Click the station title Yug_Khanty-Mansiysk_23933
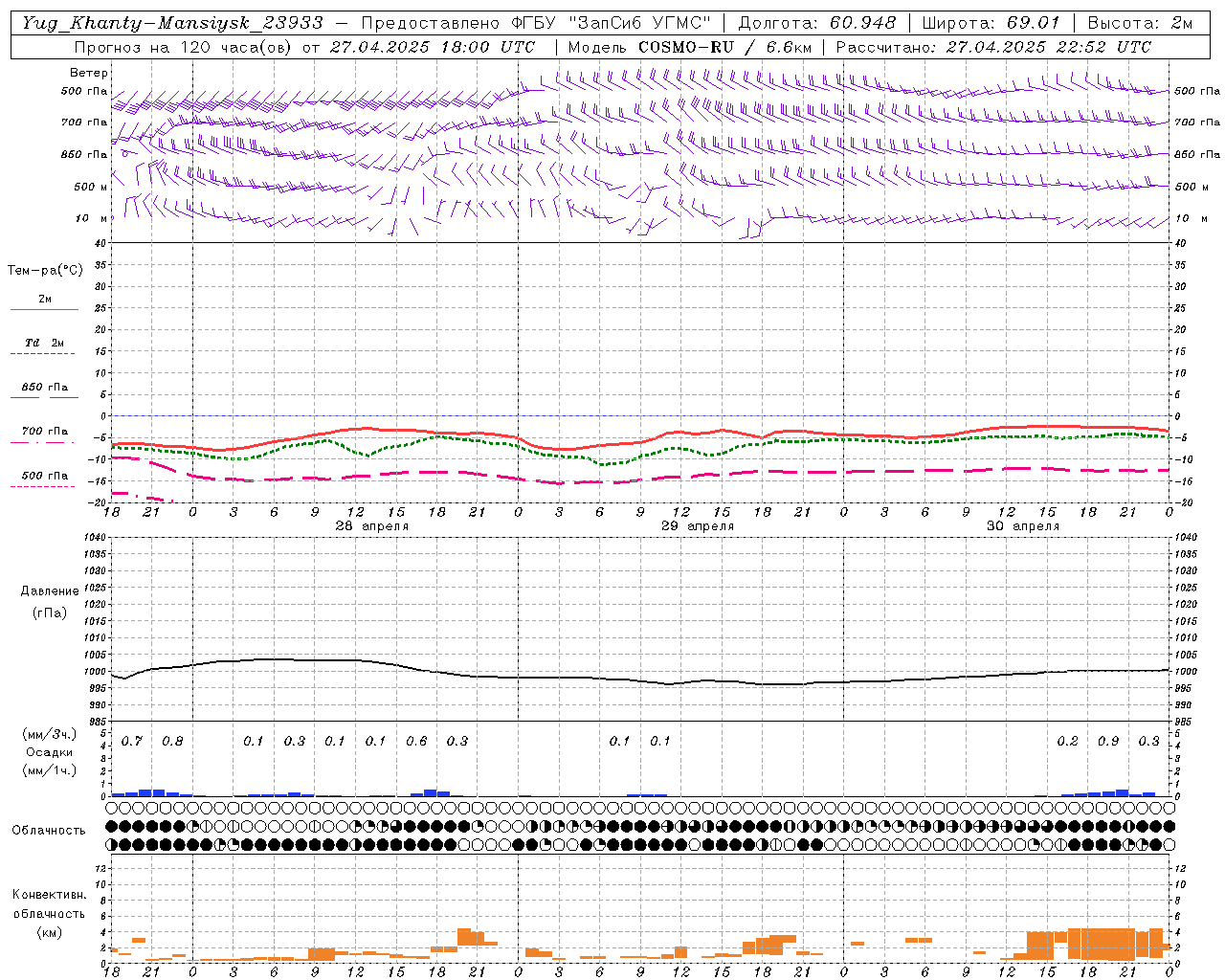1225x980 pixels. [x=172, y=23]
